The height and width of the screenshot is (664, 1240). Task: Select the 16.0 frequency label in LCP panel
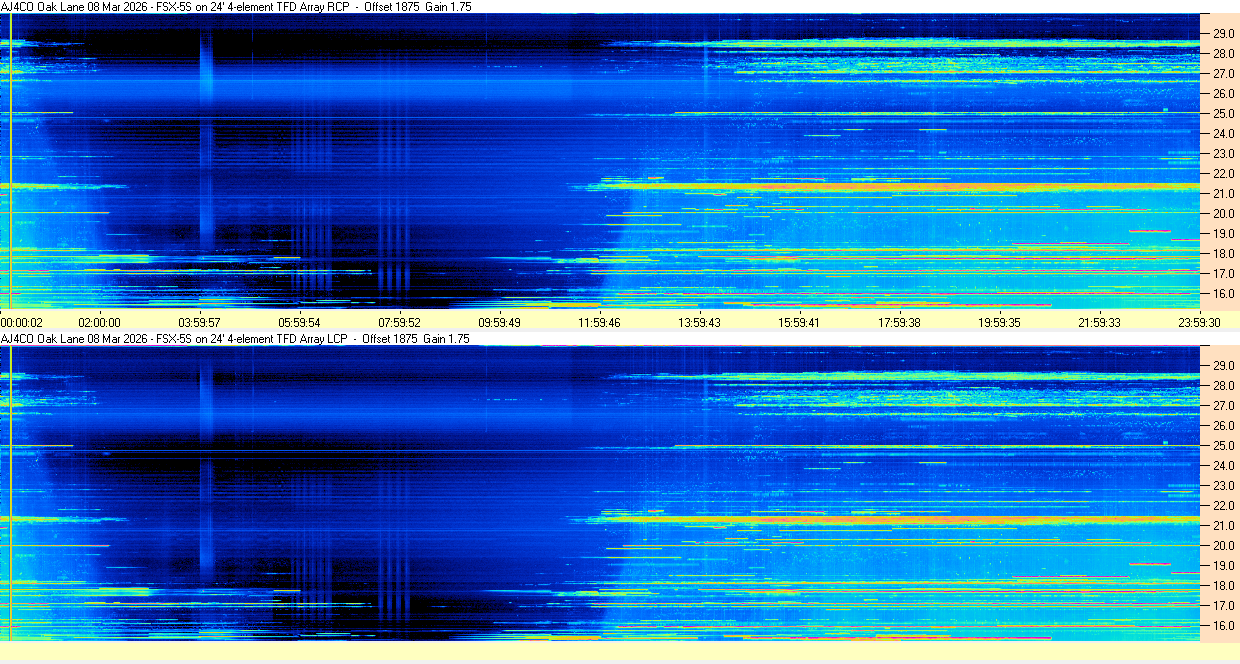click(x=1223, y=626)
